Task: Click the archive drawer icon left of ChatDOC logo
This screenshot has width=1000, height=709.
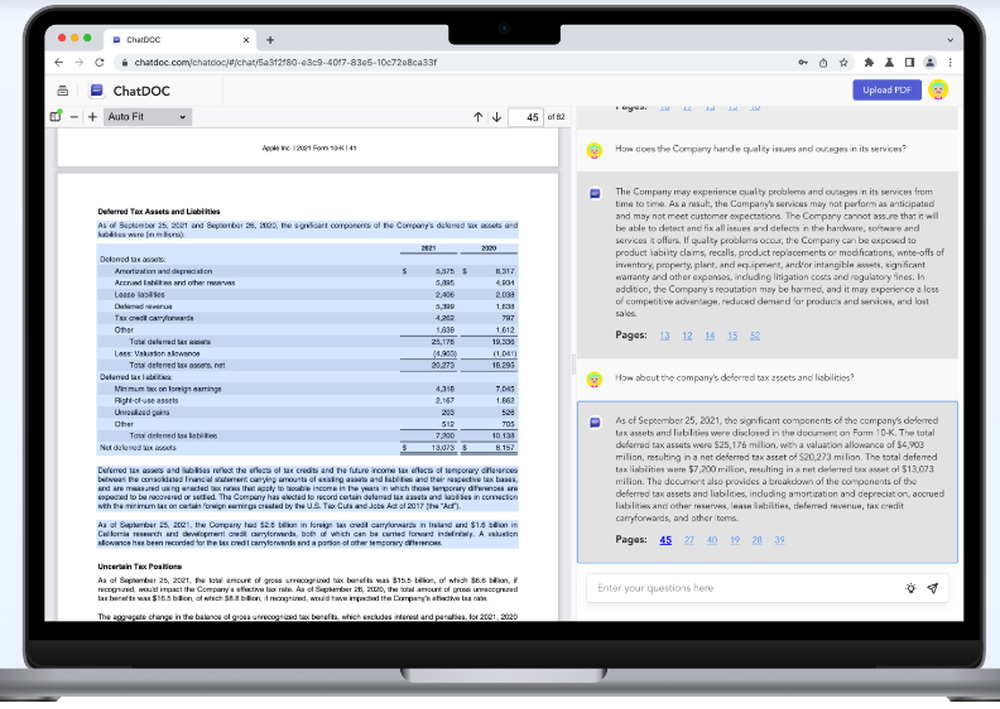Action: point(62,91)
